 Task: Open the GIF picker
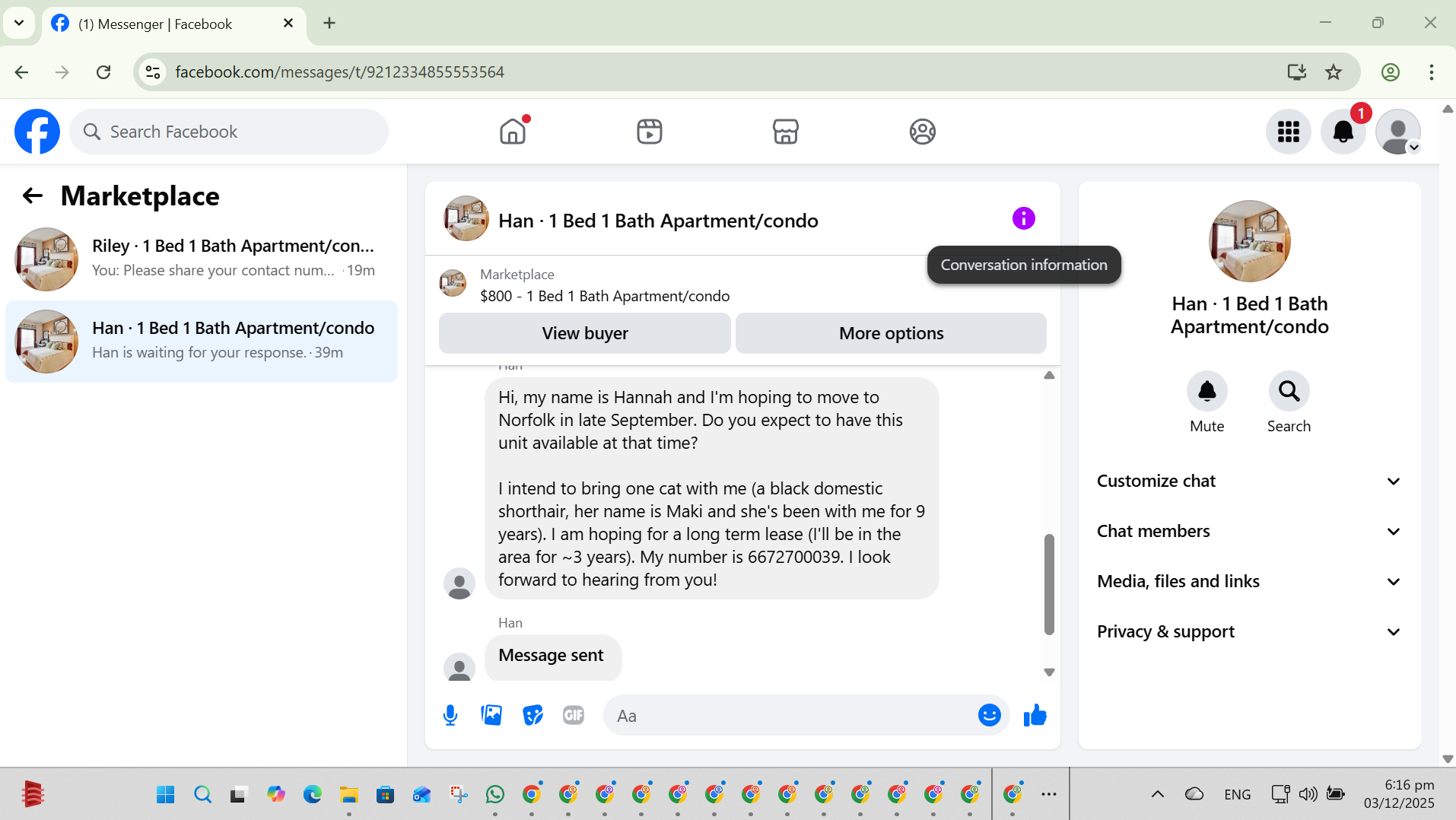pyautogui.click(x=574, y=716)
